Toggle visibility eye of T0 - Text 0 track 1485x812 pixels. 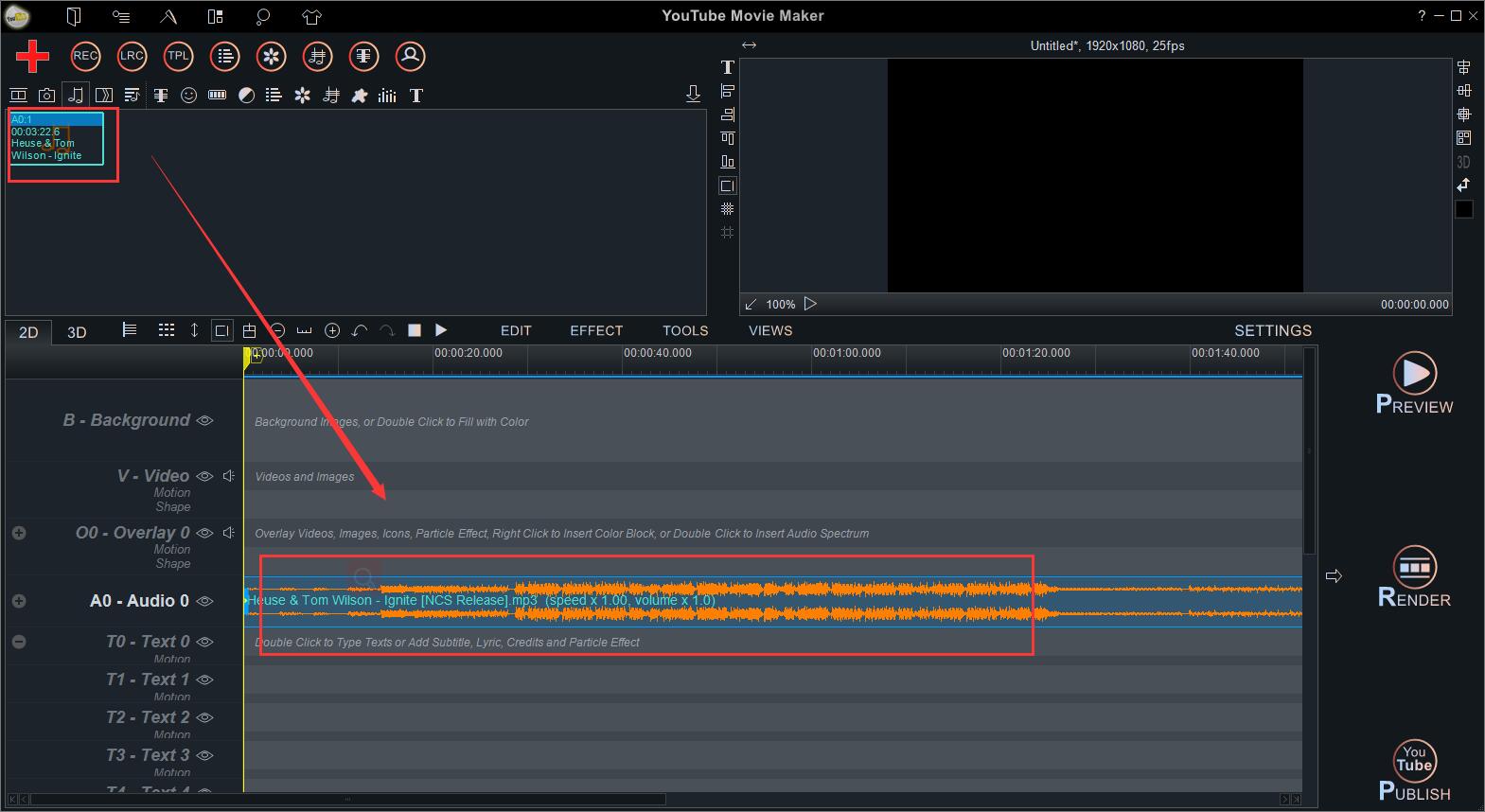click(204, 642)
